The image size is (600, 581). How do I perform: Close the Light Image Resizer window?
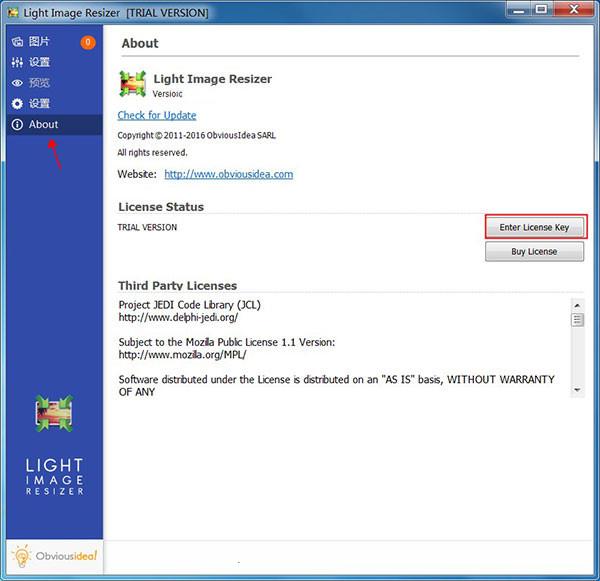pos(573,10)
